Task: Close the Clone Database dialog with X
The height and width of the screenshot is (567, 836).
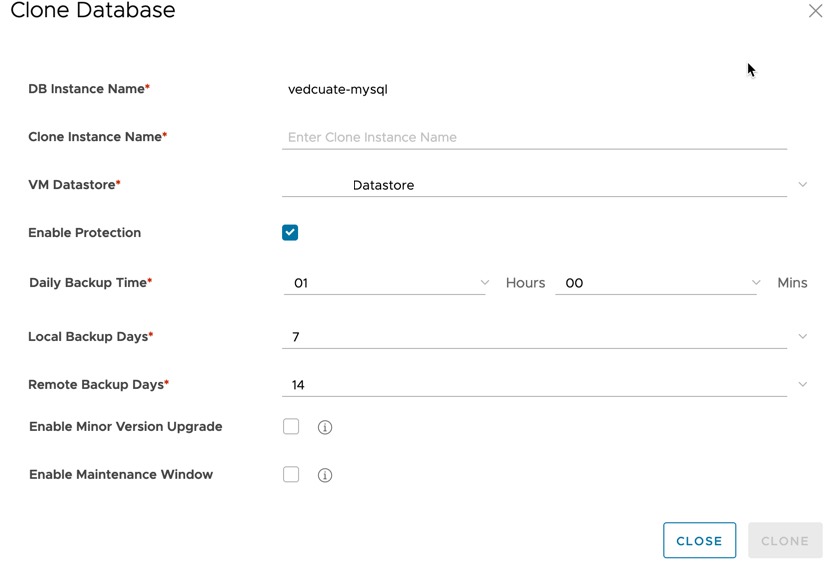Action: pyautogui.click(x=815, y=11)
